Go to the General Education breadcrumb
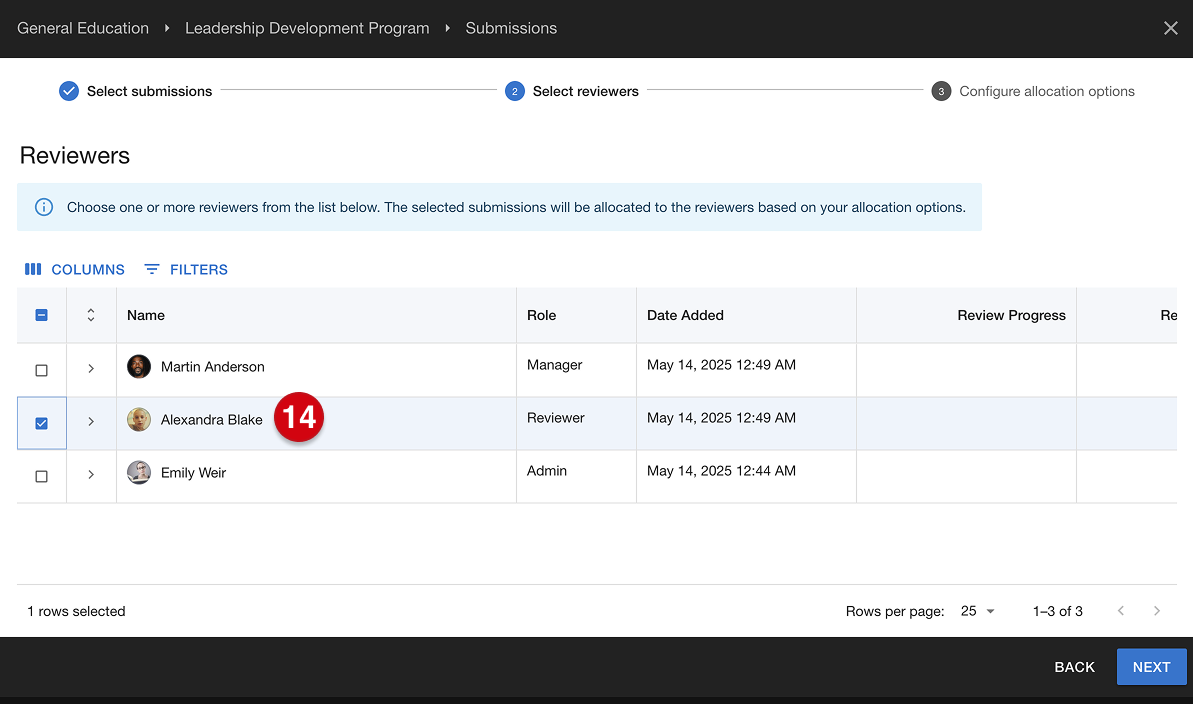Screen dimensions: 1193x704 coord(83,28)
